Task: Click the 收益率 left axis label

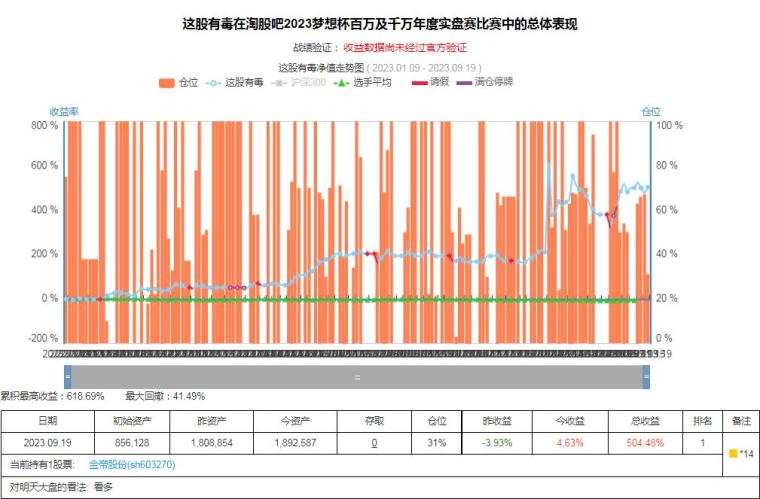Action: (63, 111)
